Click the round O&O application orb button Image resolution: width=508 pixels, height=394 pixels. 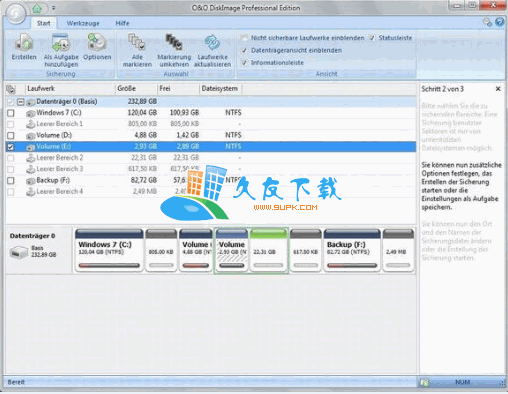[16, 13]
